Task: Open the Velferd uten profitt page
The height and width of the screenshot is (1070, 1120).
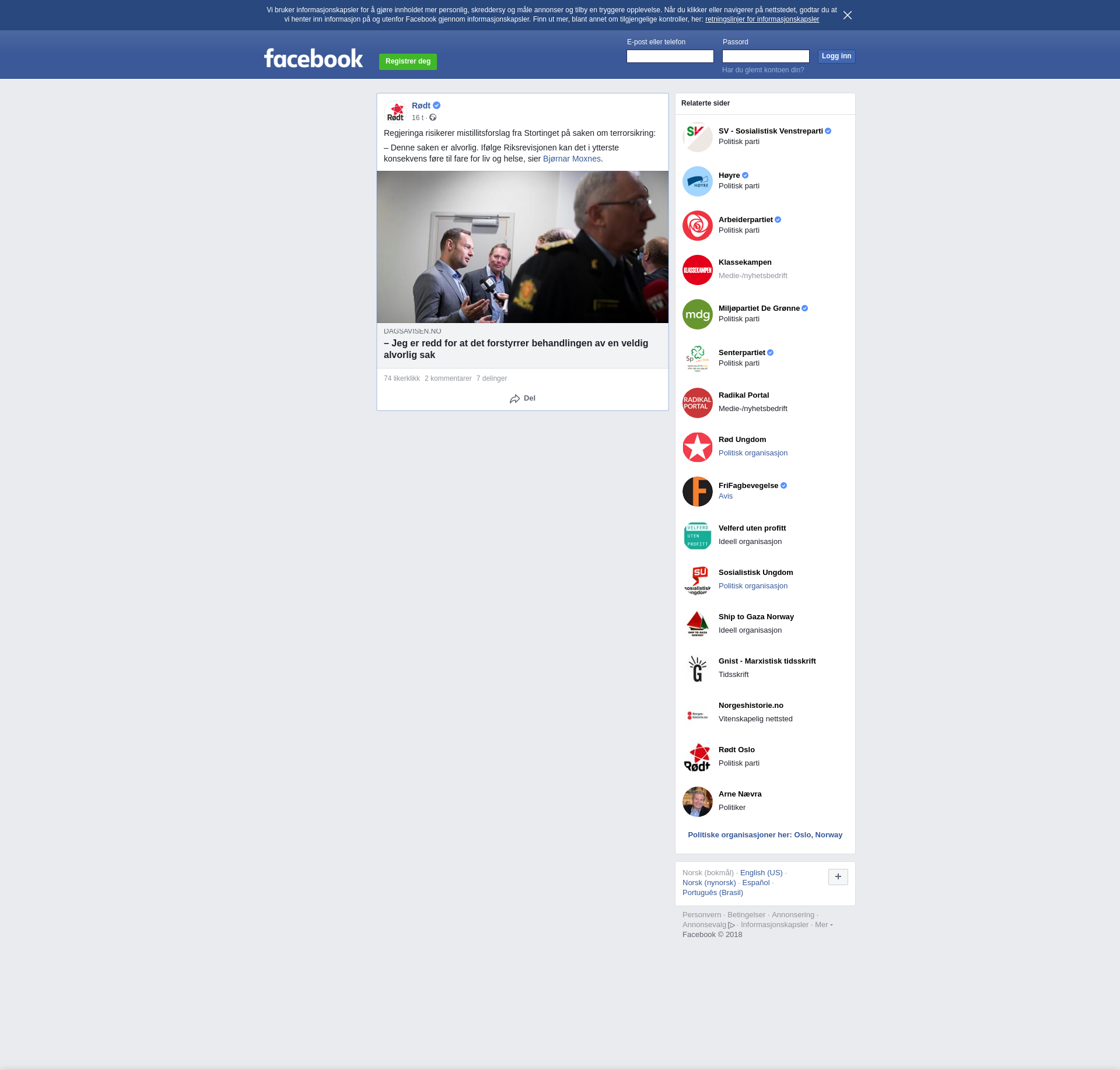Action: point(752,528)
